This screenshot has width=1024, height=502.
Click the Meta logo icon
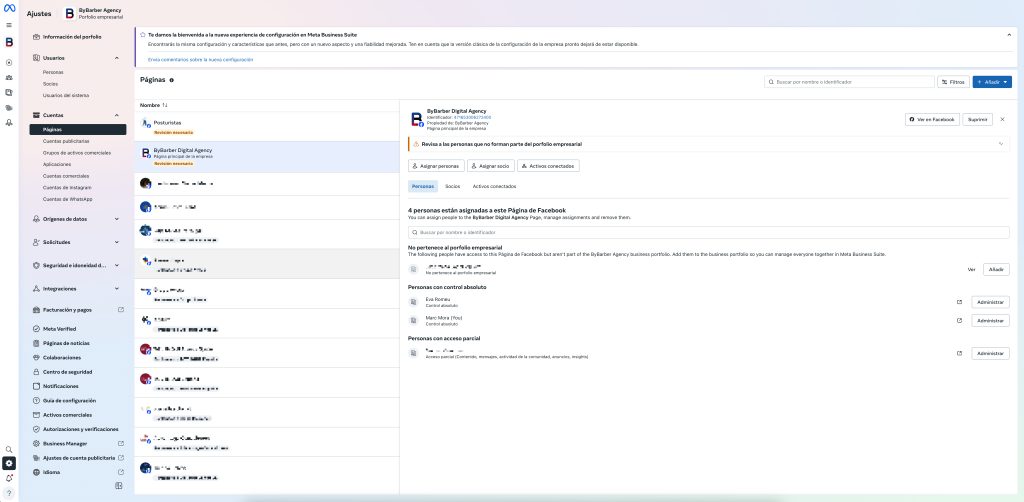[x=9, y=8]
